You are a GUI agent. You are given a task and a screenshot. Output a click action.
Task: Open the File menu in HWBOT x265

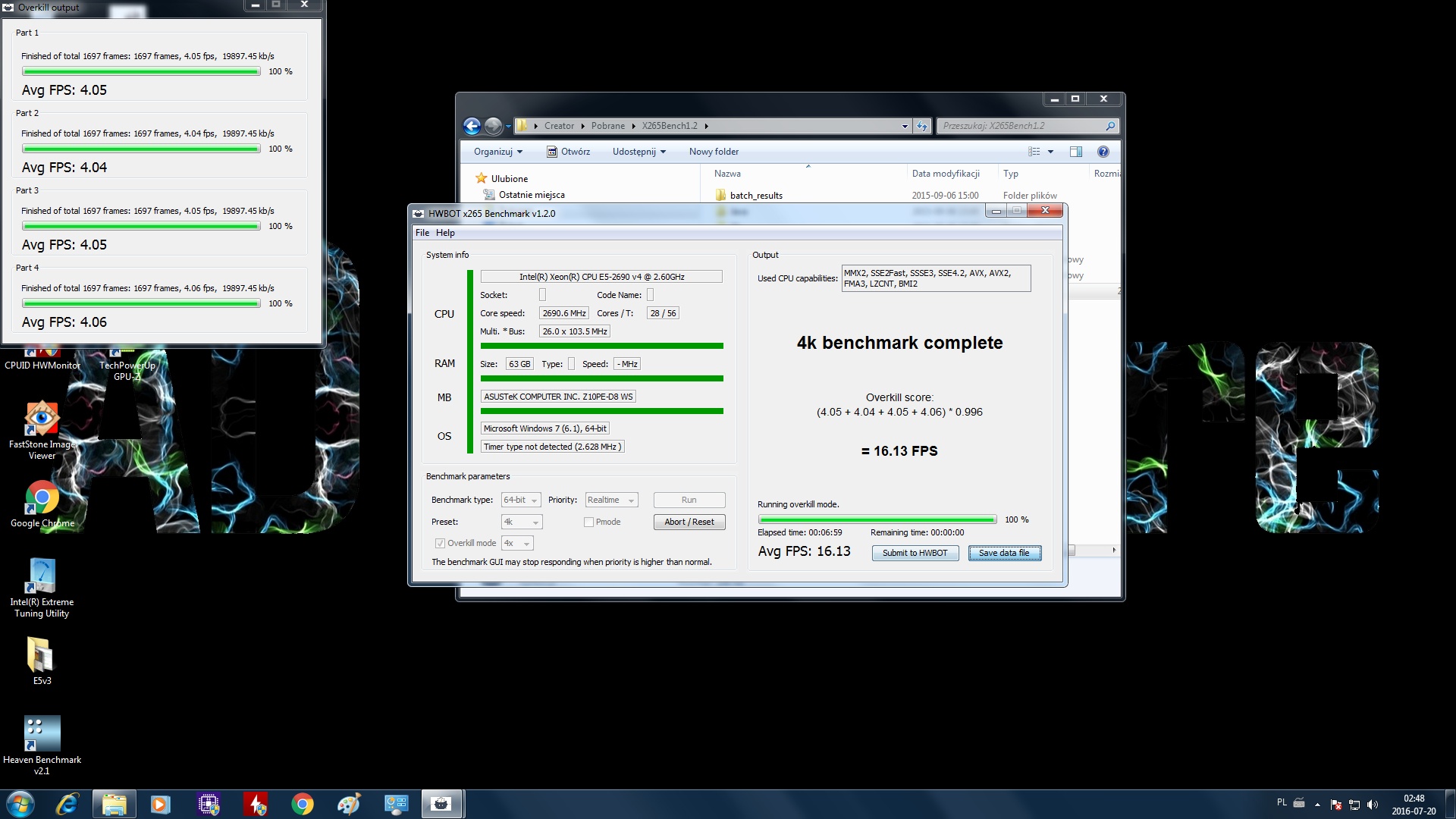tap(422, 233)
